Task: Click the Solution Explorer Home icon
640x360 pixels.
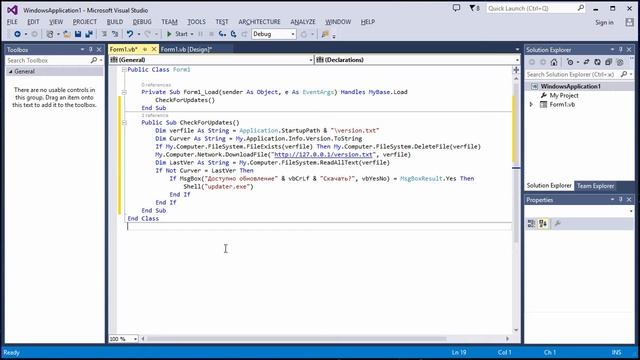Action: [554, 62]
